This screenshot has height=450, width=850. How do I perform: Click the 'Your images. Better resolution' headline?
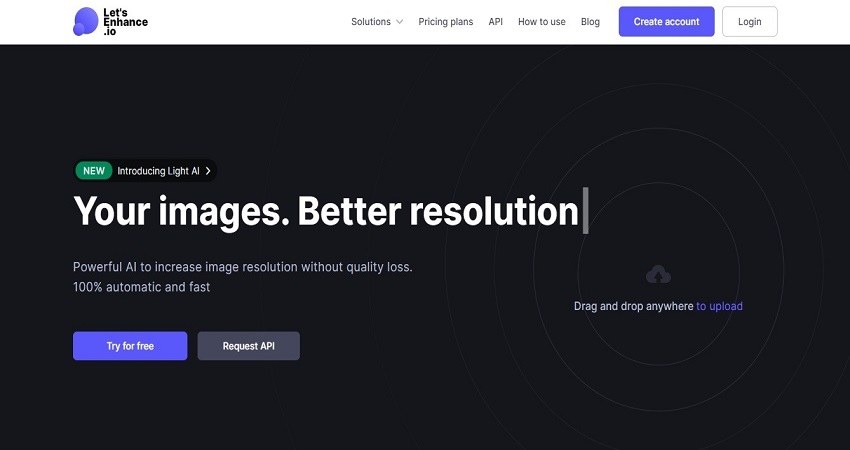[x=326, y=211]
